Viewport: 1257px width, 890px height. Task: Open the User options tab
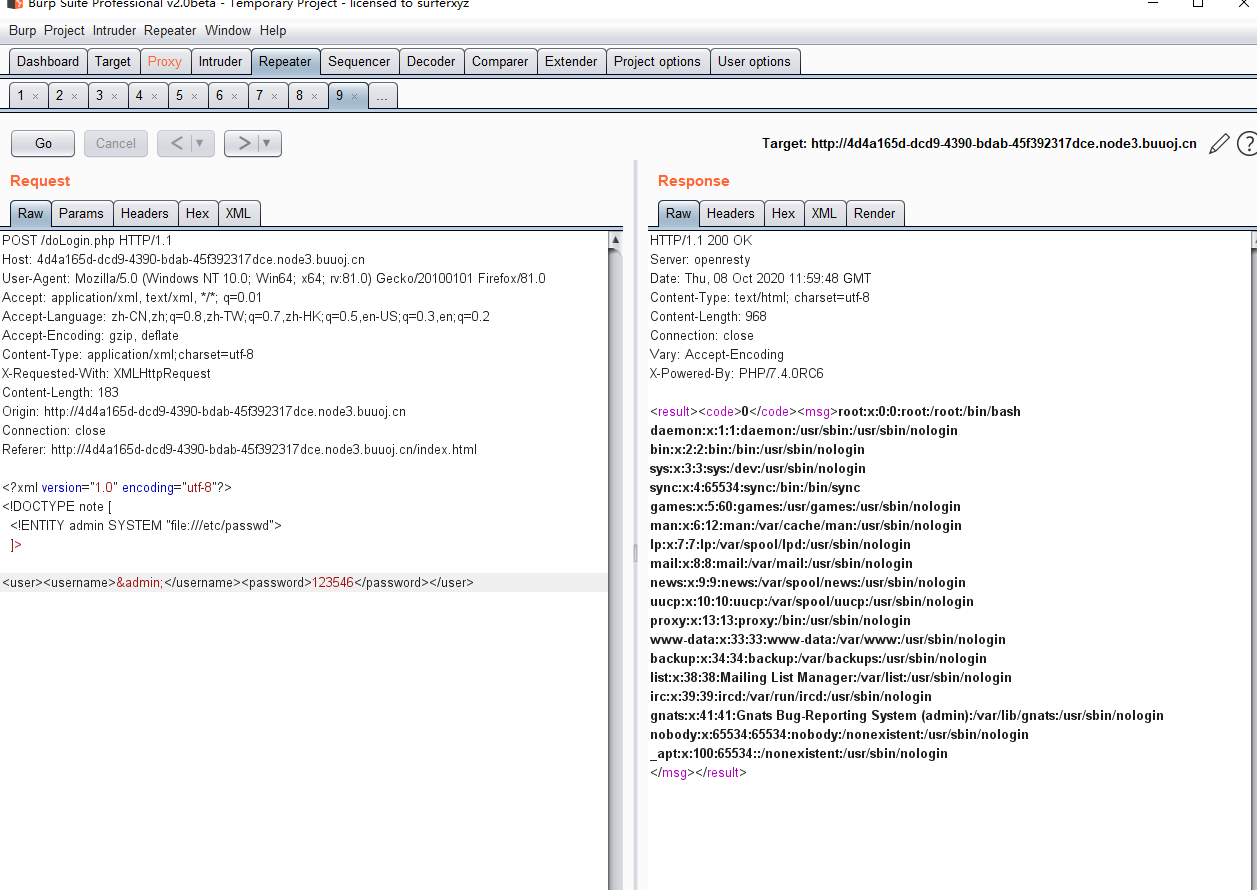tap(754, 61)
